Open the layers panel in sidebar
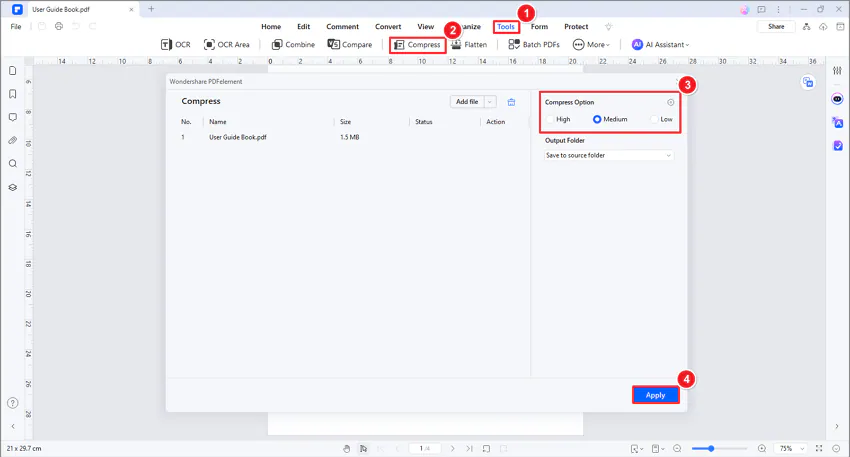Screen dimensions: 850x457 coord(12,187)
